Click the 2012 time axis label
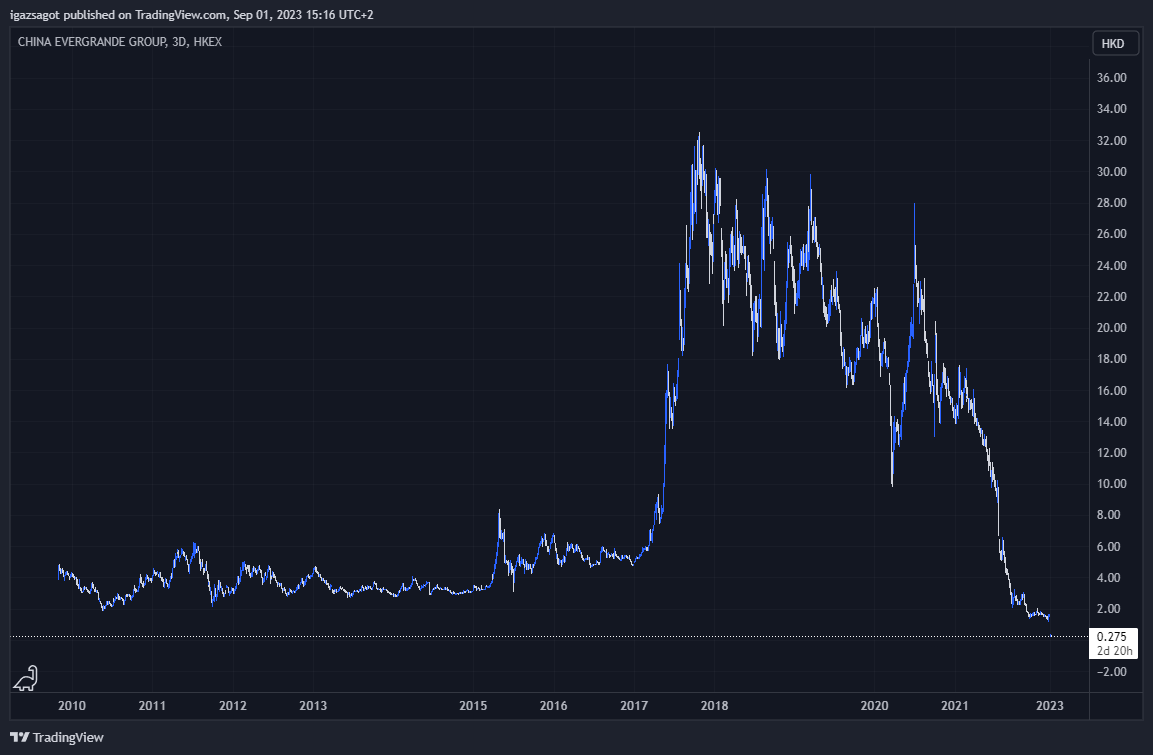 [232, 706]
